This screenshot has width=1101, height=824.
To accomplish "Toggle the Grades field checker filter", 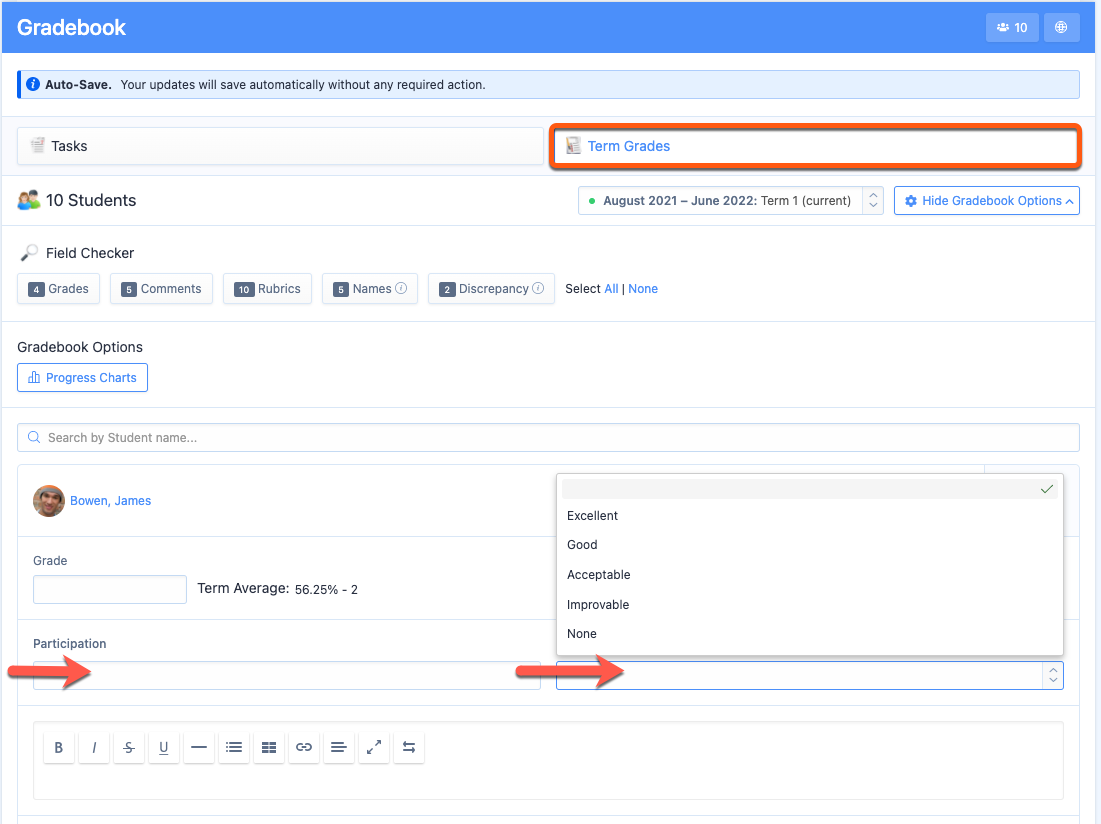I will pyautogui.click(x=59, y=289).
